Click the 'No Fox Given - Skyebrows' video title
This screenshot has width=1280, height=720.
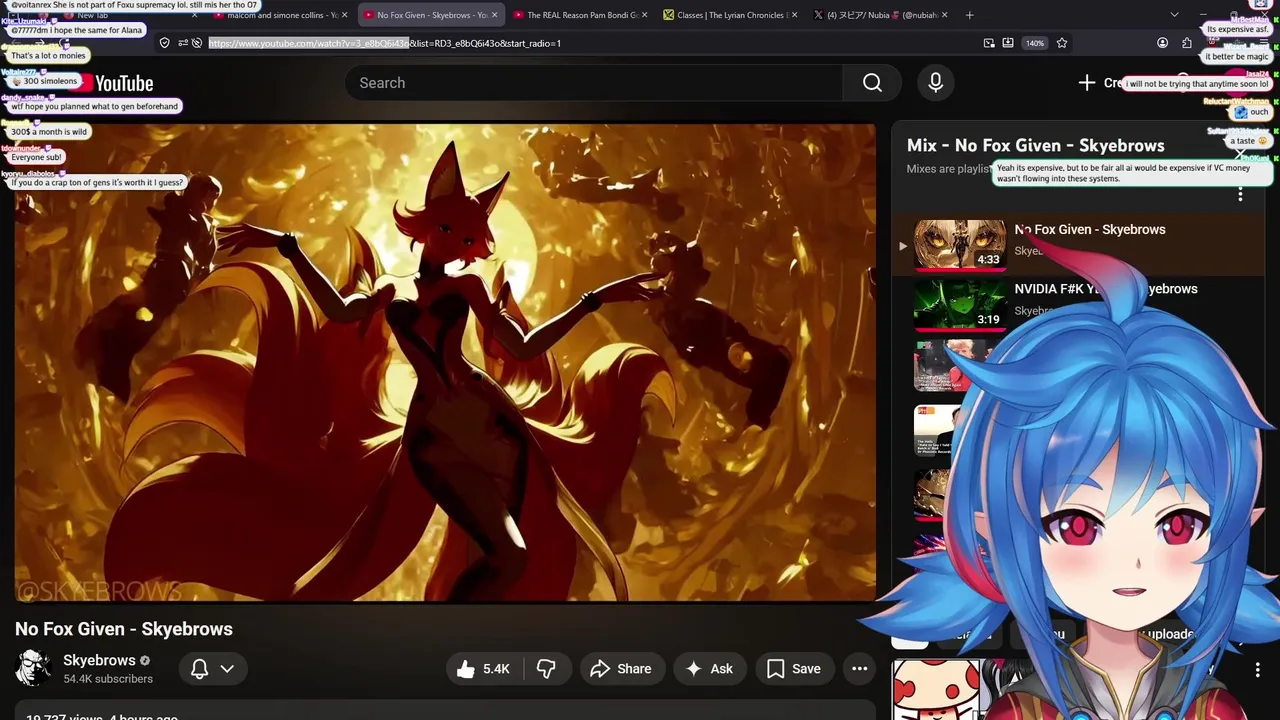[x=124, y=629]
